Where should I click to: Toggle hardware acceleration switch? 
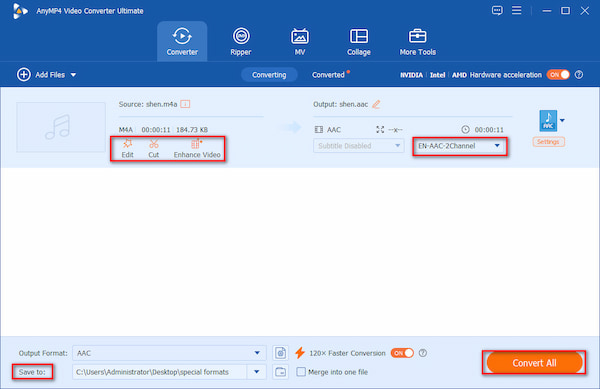point(558,75)
